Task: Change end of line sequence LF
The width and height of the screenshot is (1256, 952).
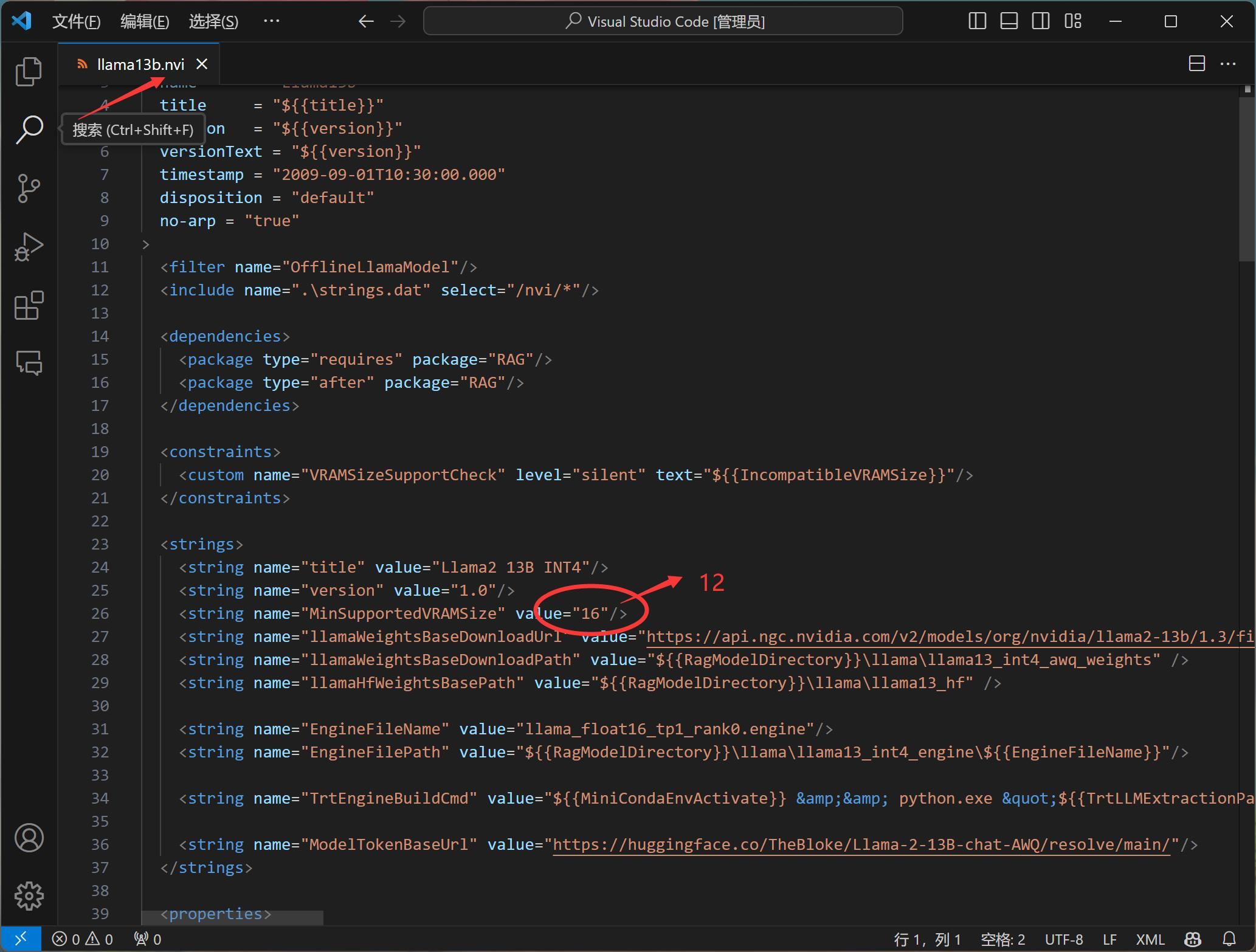Action: coord(1109,939)
